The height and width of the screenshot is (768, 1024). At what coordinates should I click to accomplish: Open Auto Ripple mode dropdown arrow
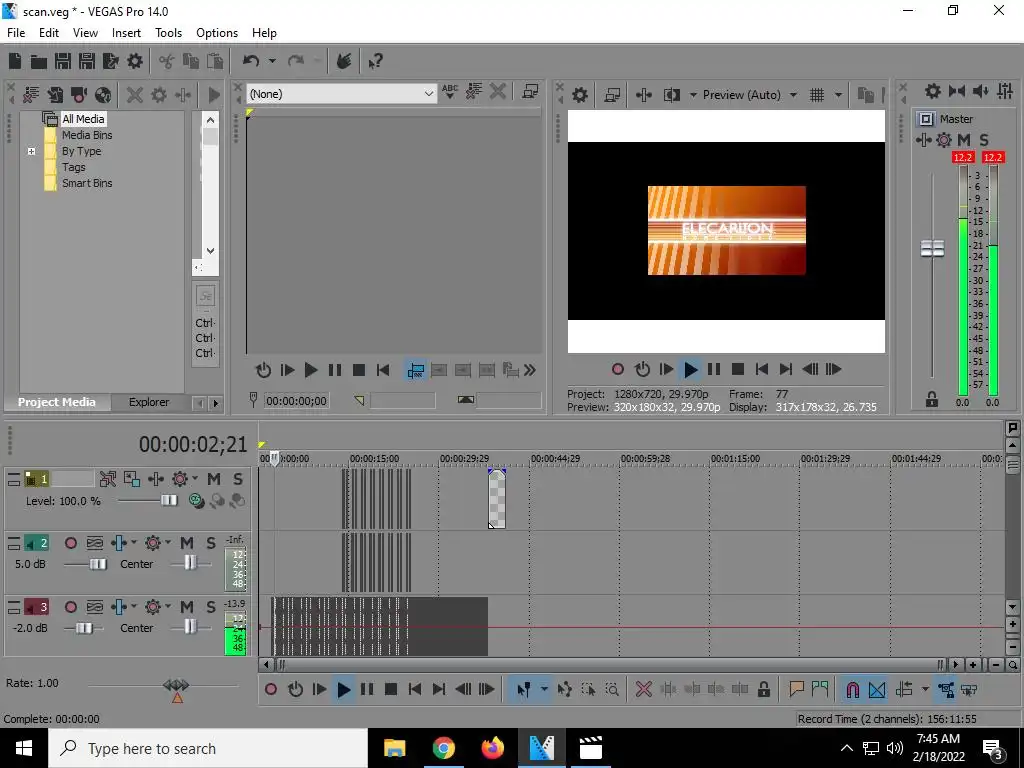[925, 690]
